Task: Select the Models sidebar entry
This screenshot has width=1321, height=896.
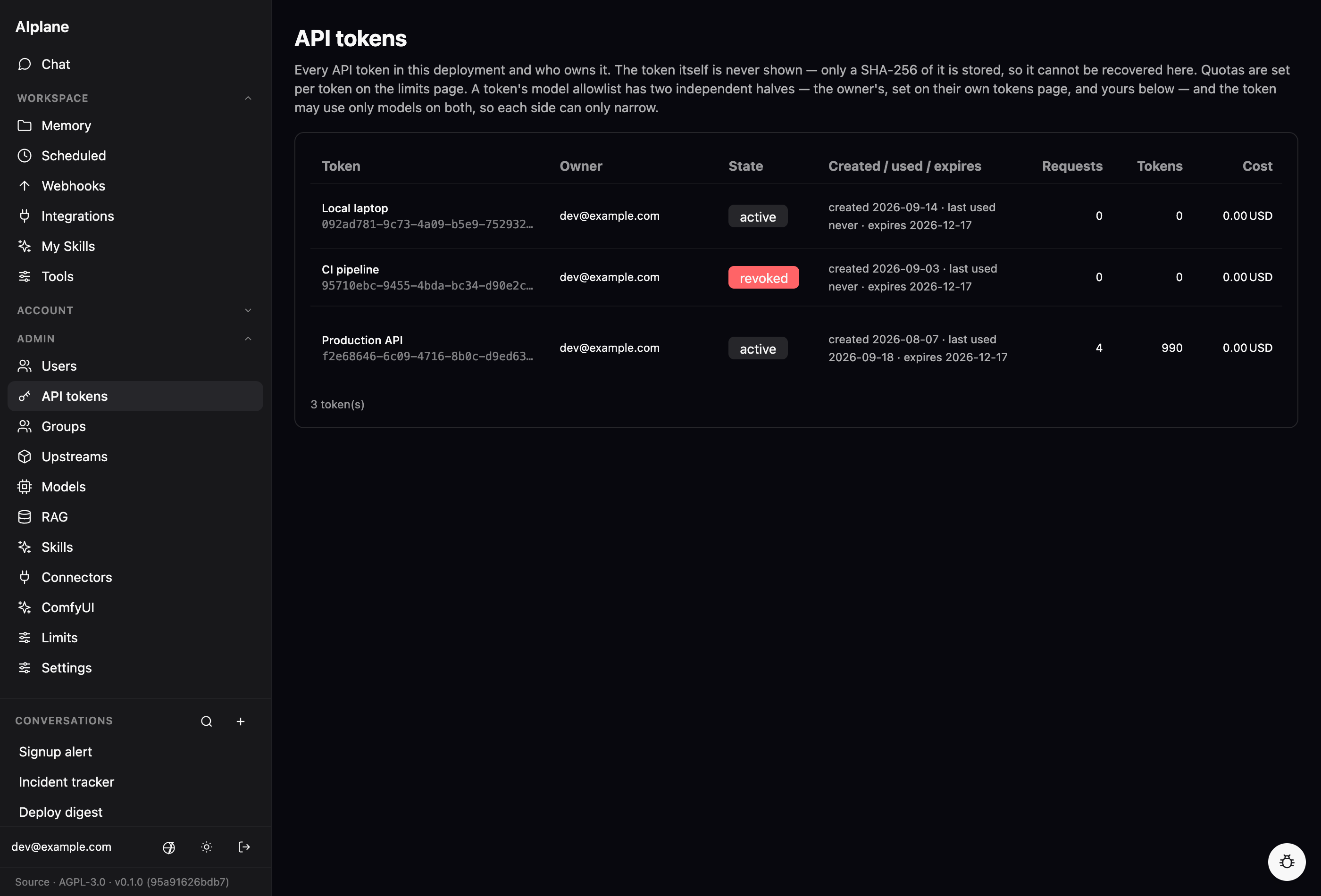Action: point(135,486)
